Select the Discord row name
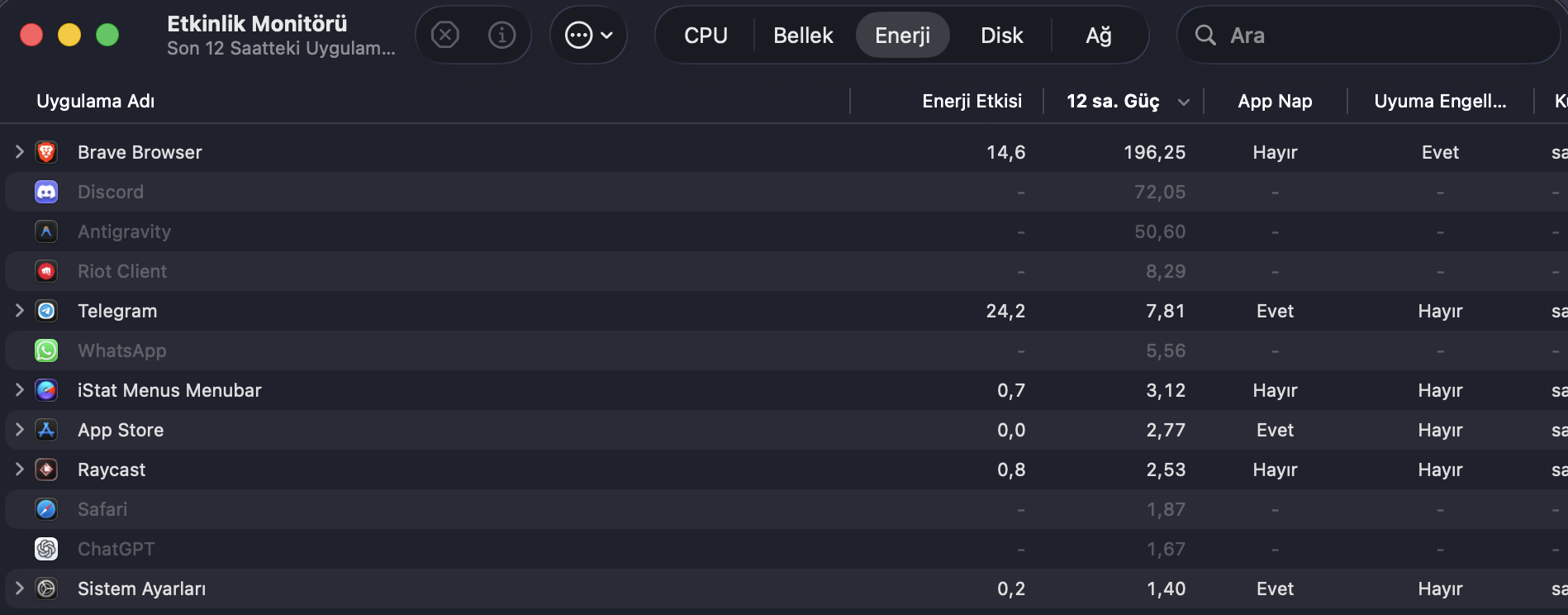 111,192
